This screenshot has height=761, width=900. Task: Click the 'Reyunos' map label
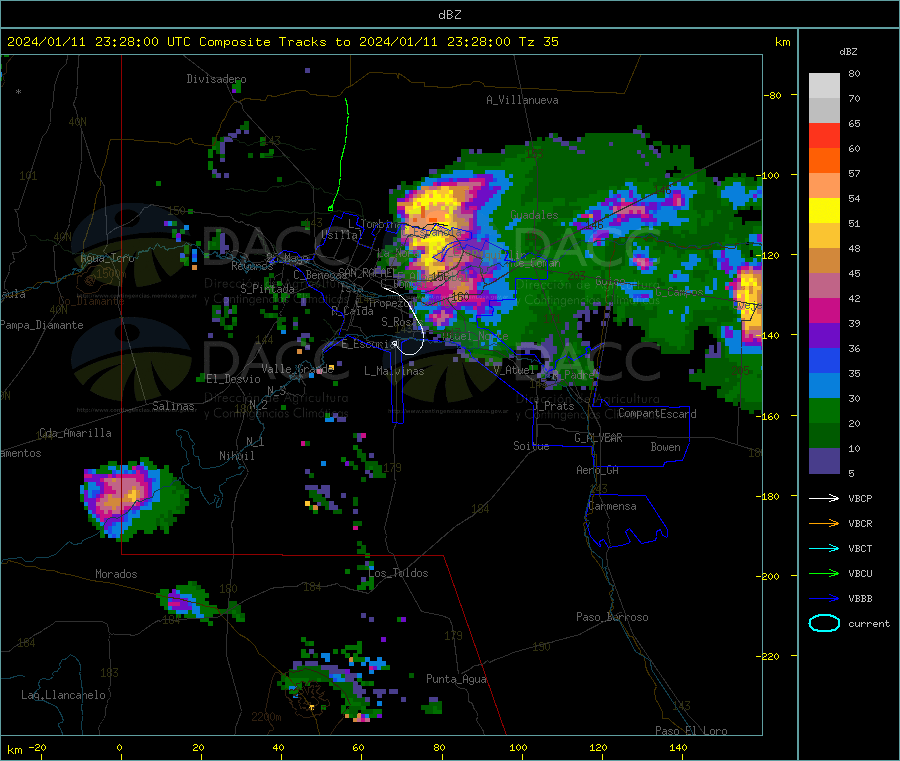coord(252,266)
